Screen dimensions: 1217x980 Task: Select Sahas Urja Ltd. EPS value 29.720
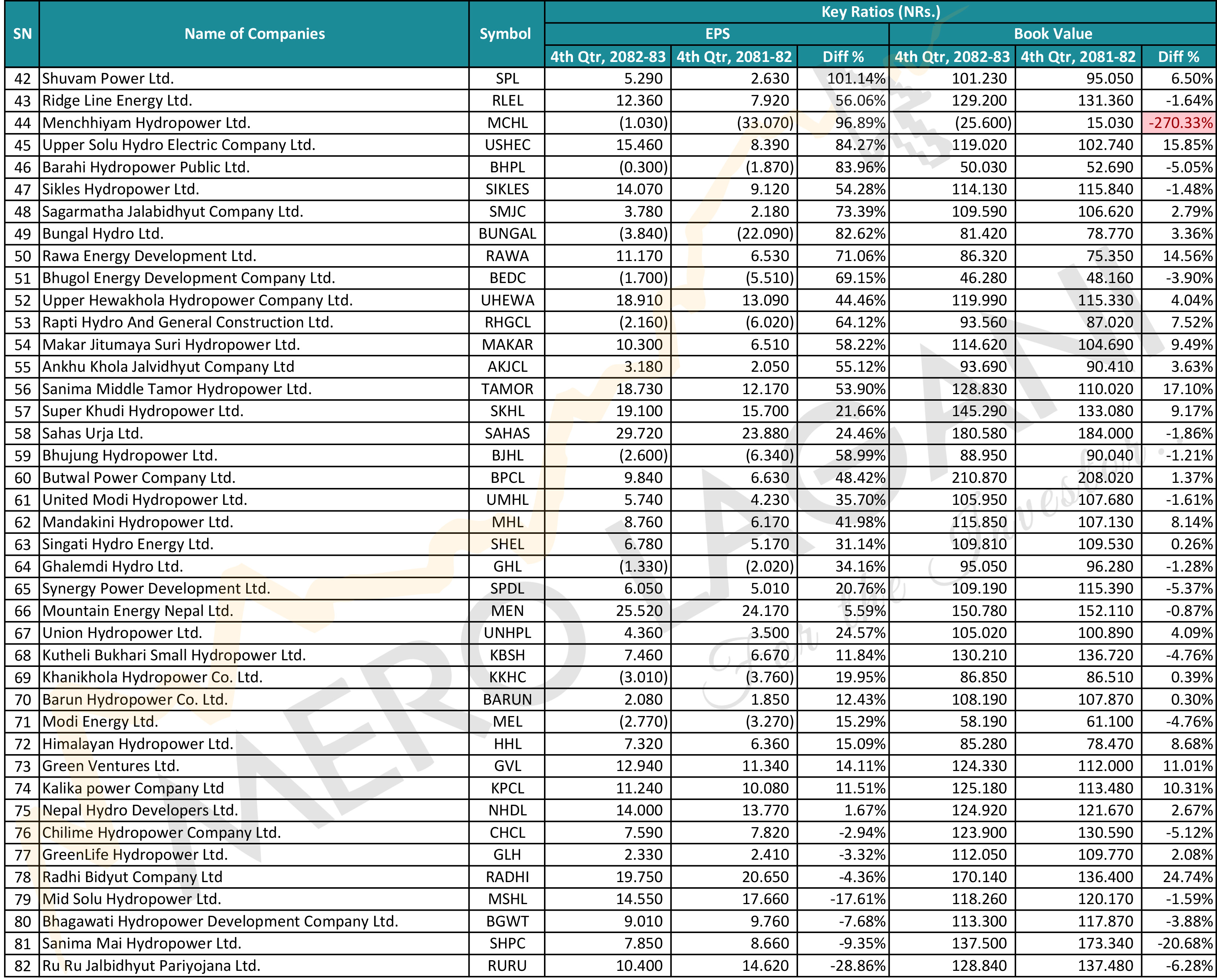coord(608,434)
